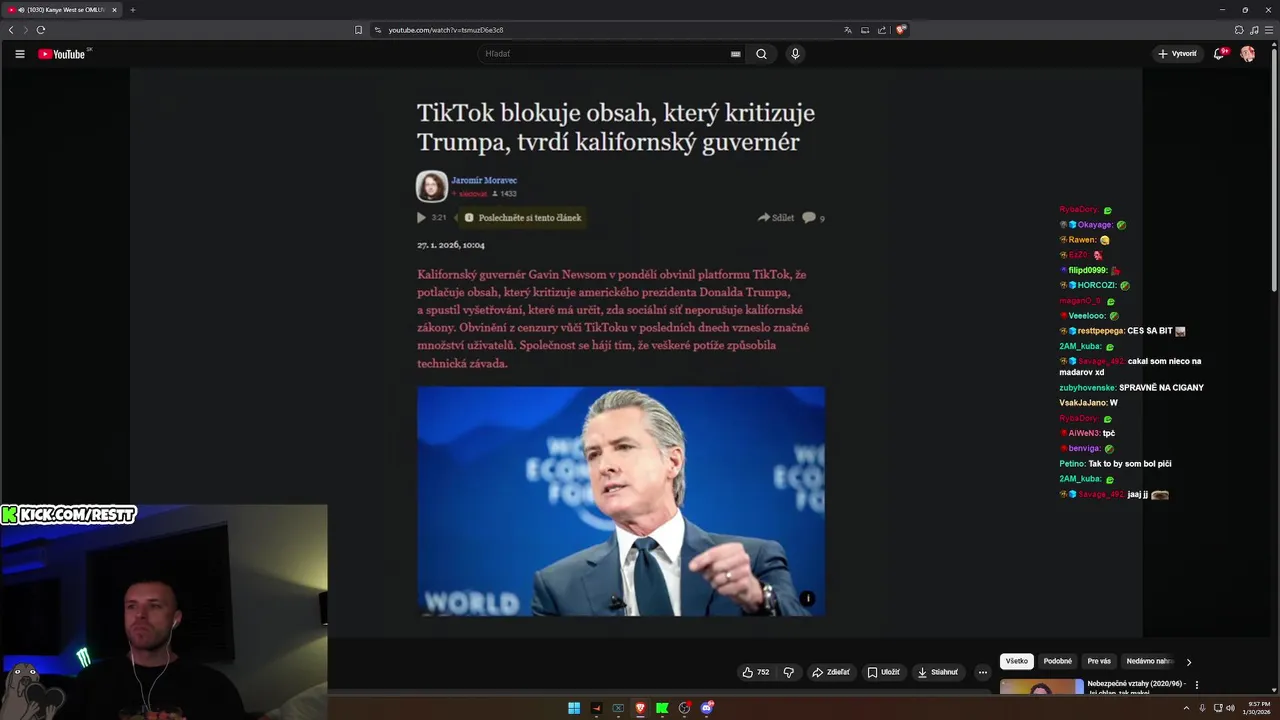Show hidden system tray icons
This screenshot has width=1280, height=720.
[x=1187, y=708]
